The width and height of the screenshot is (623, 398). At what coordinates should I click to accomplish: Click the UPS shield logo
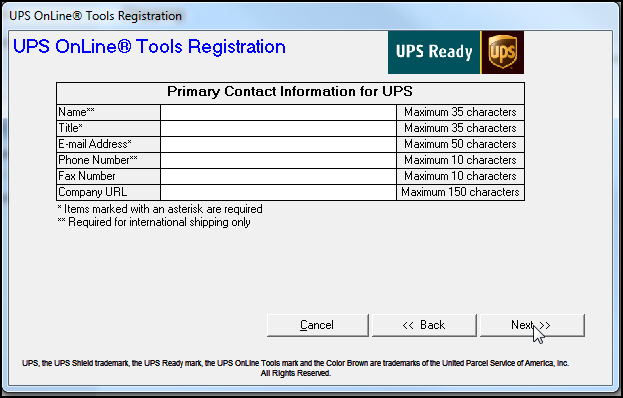coord(503,52)
